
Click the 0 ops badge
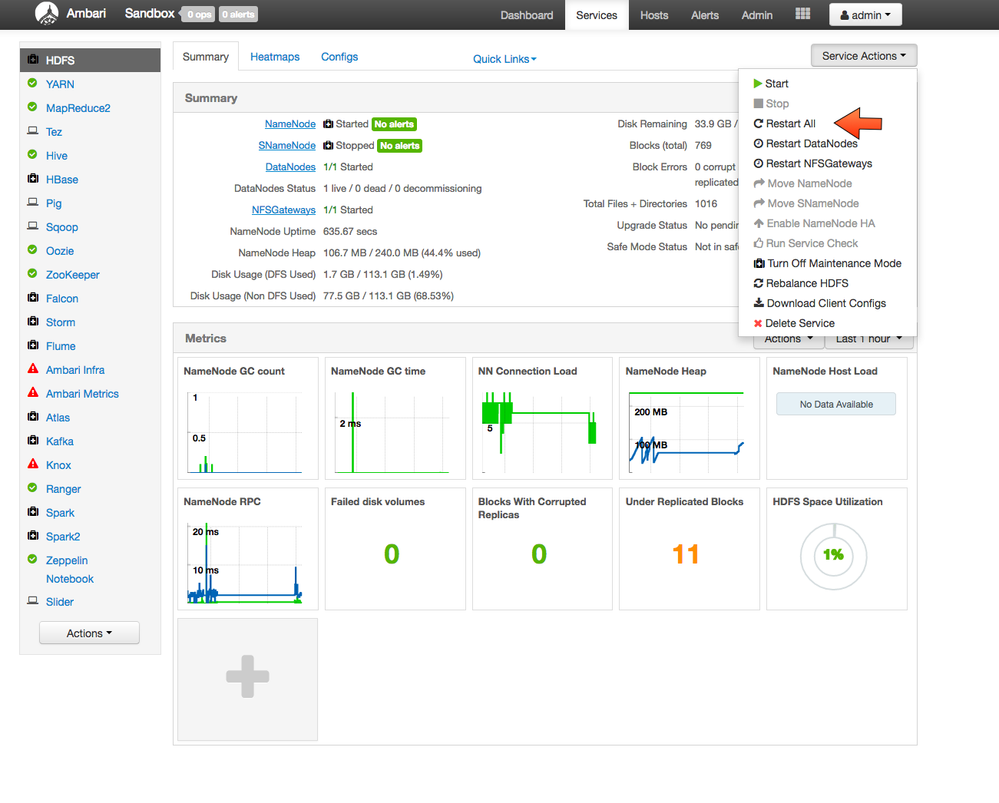199,14
